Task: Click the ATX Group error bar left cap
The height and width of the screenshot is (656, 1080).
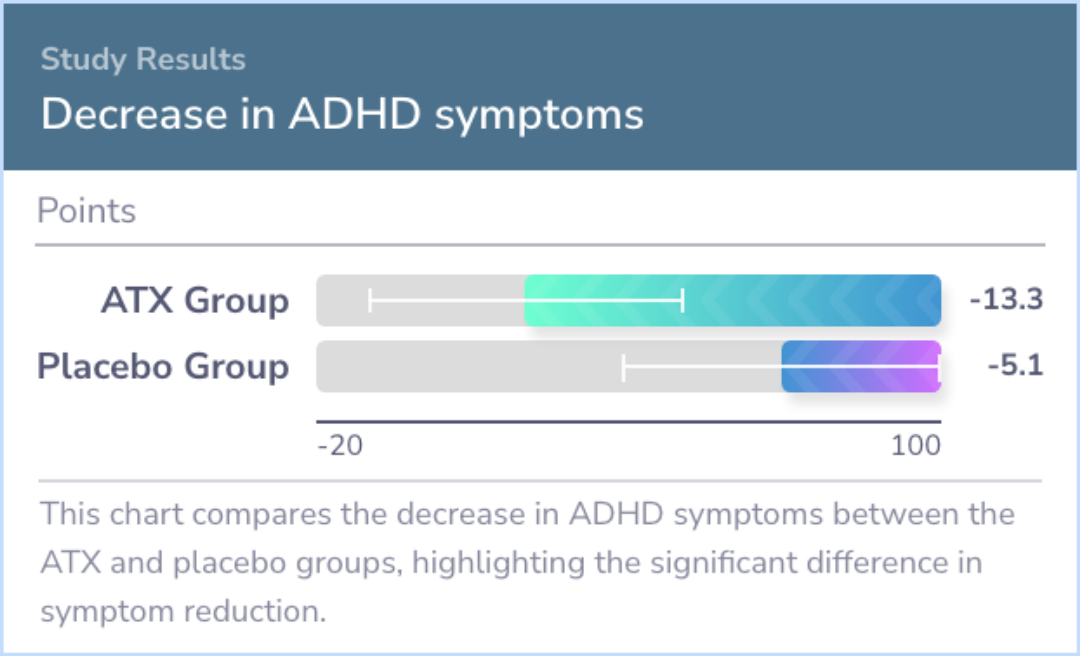Action: pyautogui.click(x=371, y=300)
